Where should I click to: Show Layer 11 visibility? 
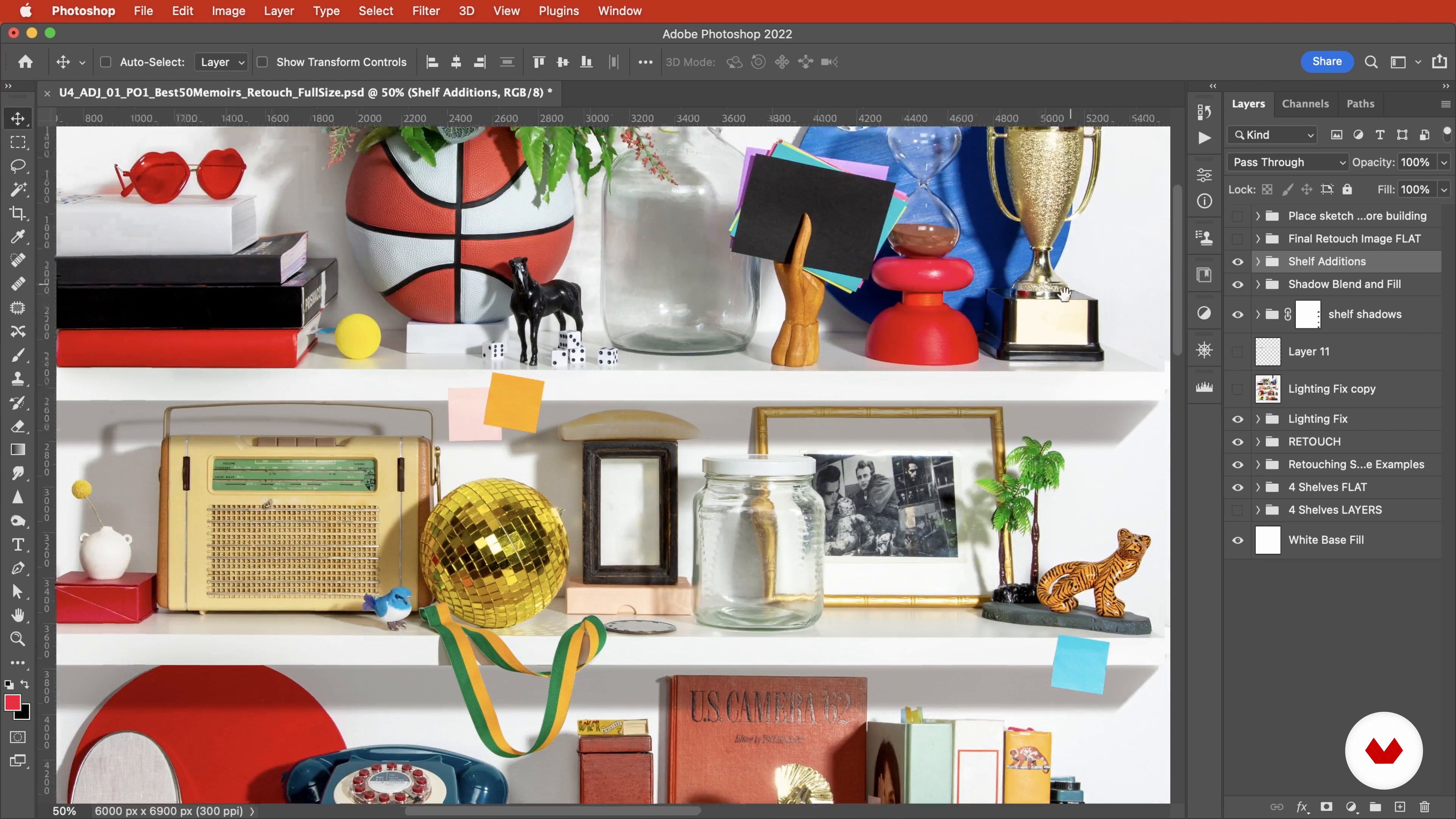[1238, 351]
